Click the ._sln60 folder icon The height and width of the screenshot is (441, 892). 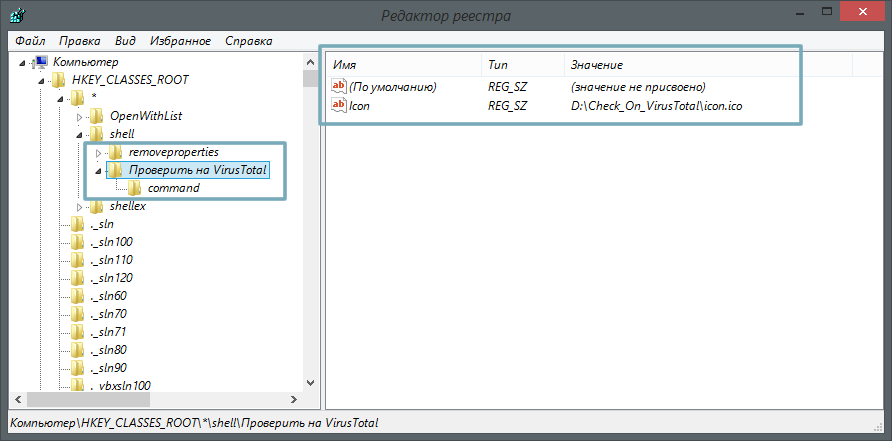[x=78, y=296]
